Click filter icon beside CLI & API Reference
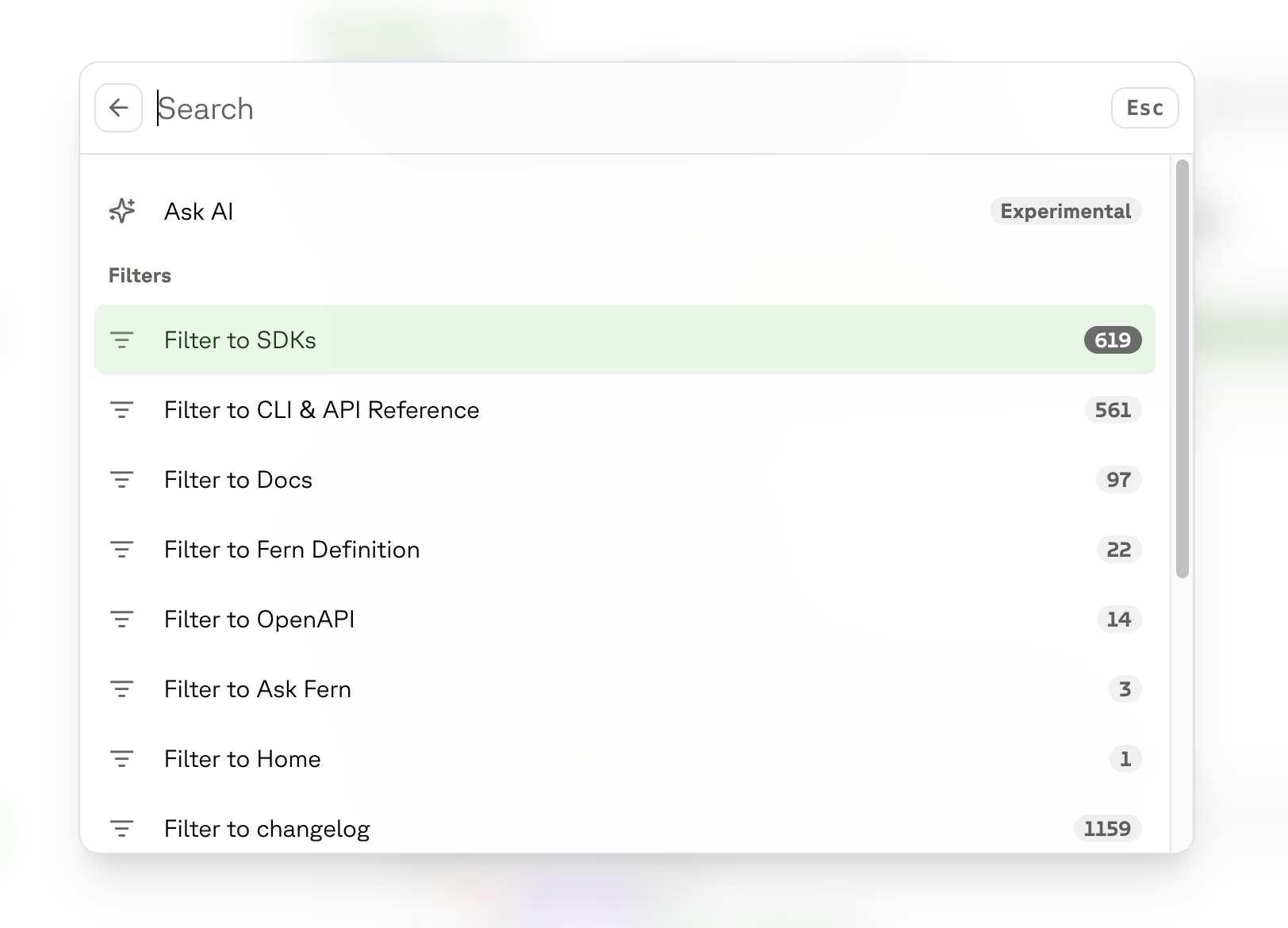The height and width of the screenshot is (928, 1288). click(x=122, y=410)
